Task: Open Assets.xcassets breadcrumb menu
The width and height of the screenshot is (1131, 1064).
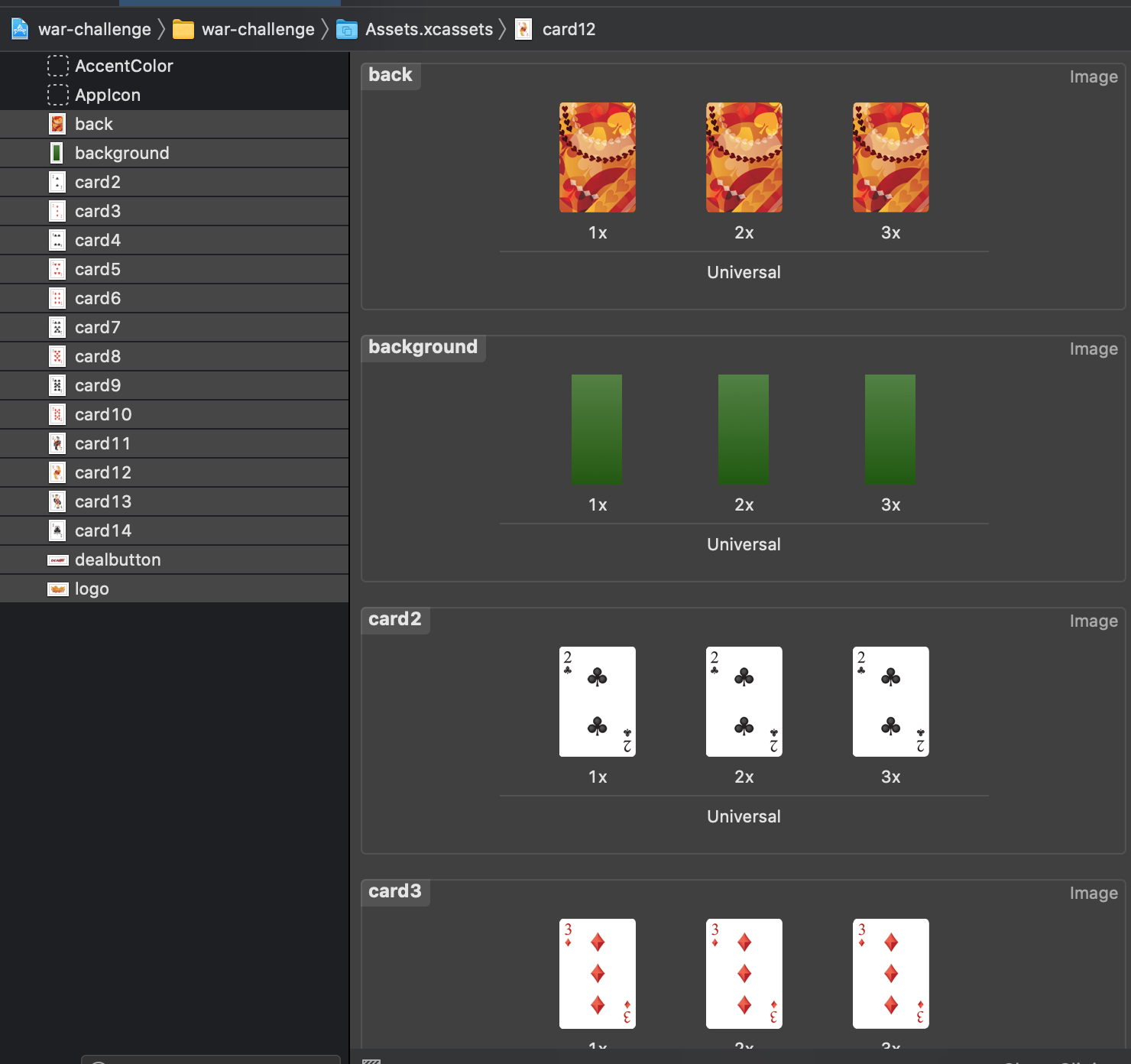Action: (x=429, y=29)
